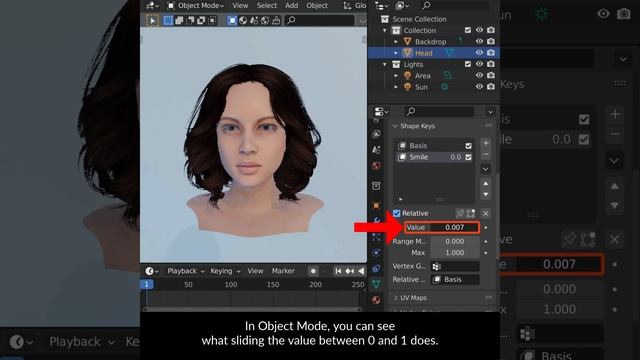Viewport: 640px width, 360px height.
Task: Toggle the Relative checkbox
Action: click(x=396, y=213)
